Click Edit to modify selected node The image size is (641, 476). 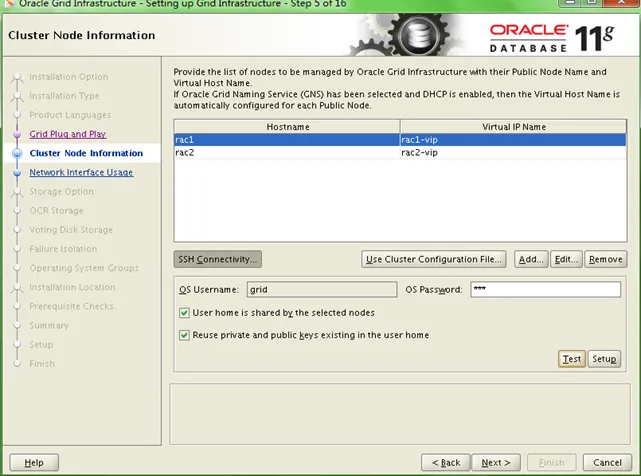(566, 259)
